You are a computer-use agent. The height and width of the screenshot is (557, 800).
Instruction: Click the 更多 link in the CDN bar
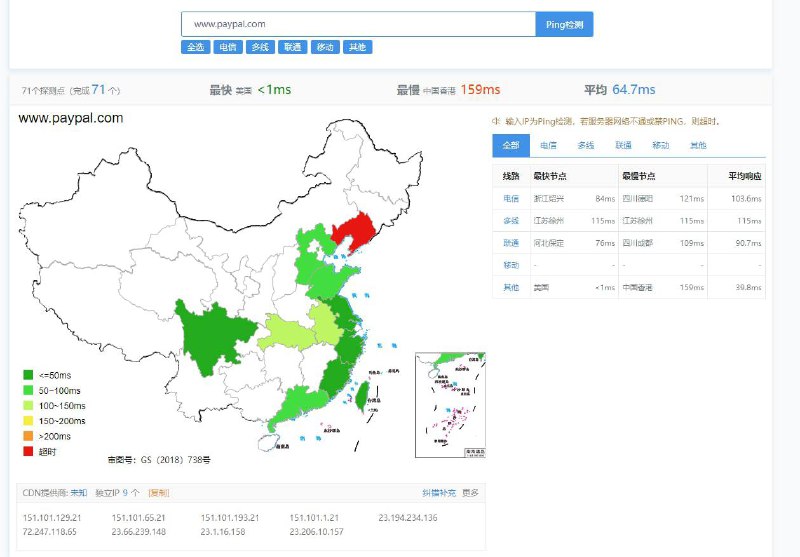pos(470,493)
